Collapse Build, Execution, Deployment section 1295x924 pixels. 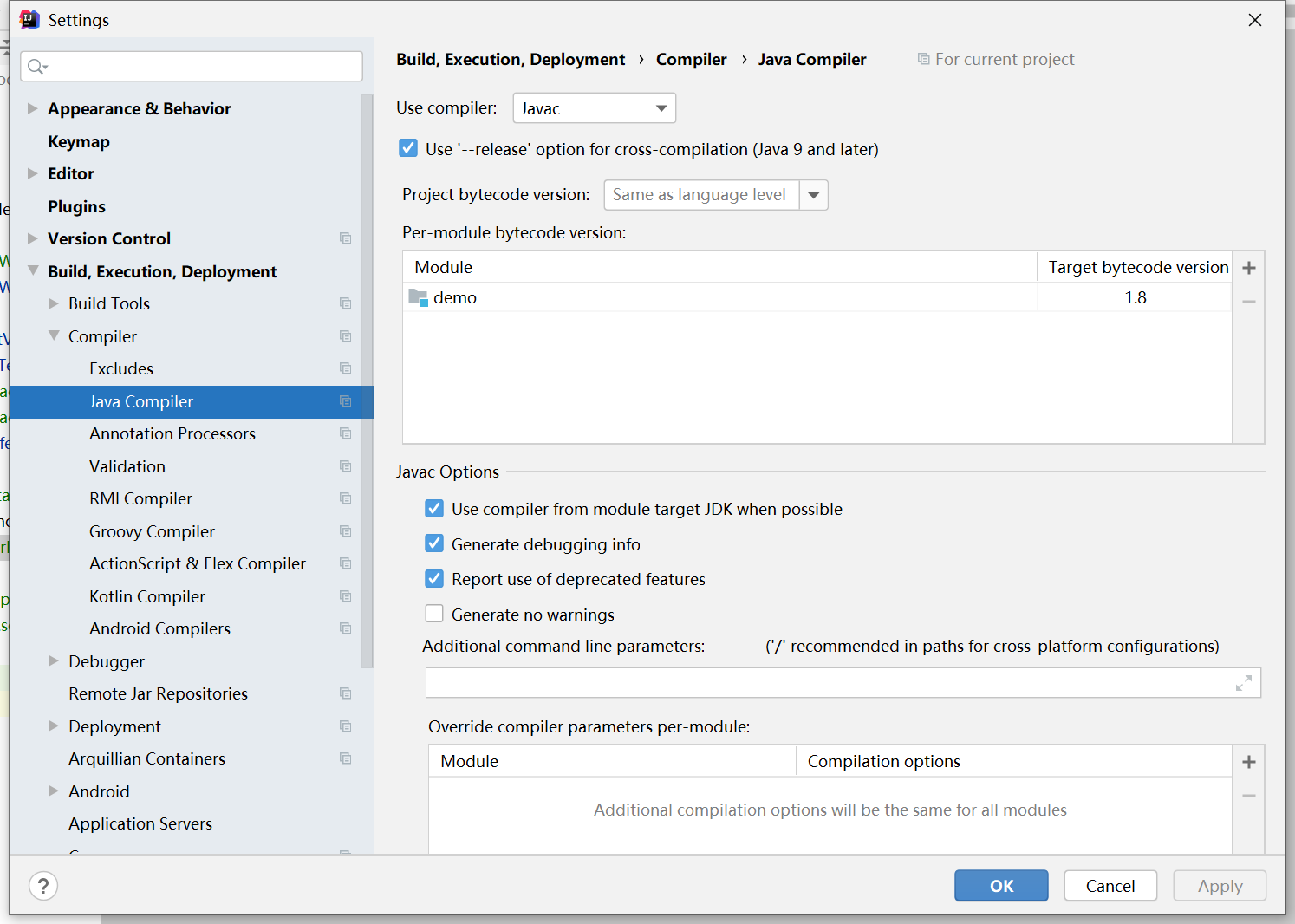[33, 270]
